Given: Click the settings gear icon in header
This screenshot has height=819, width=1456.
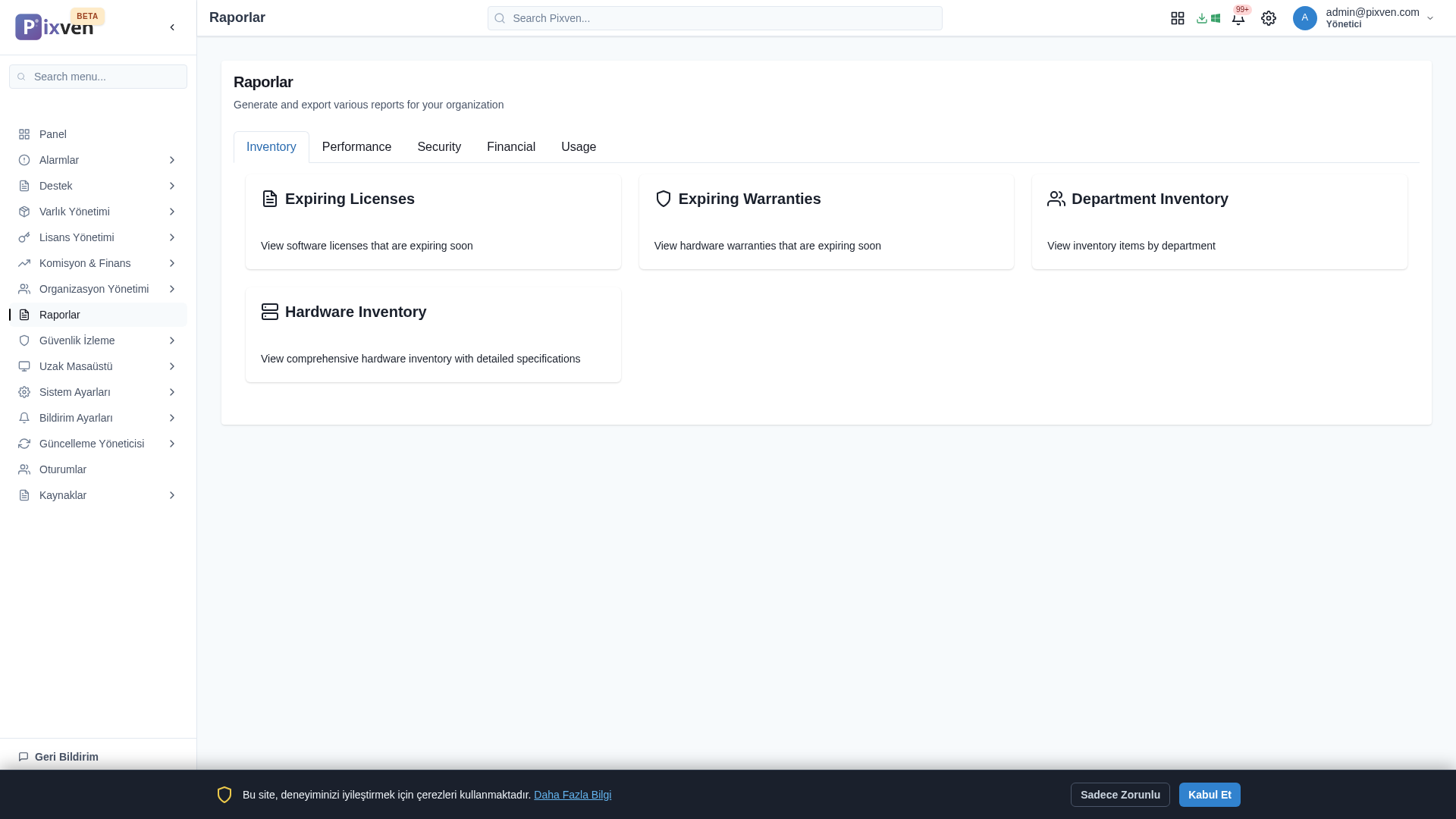Looking at the screenshot, I should [1269, 18].
